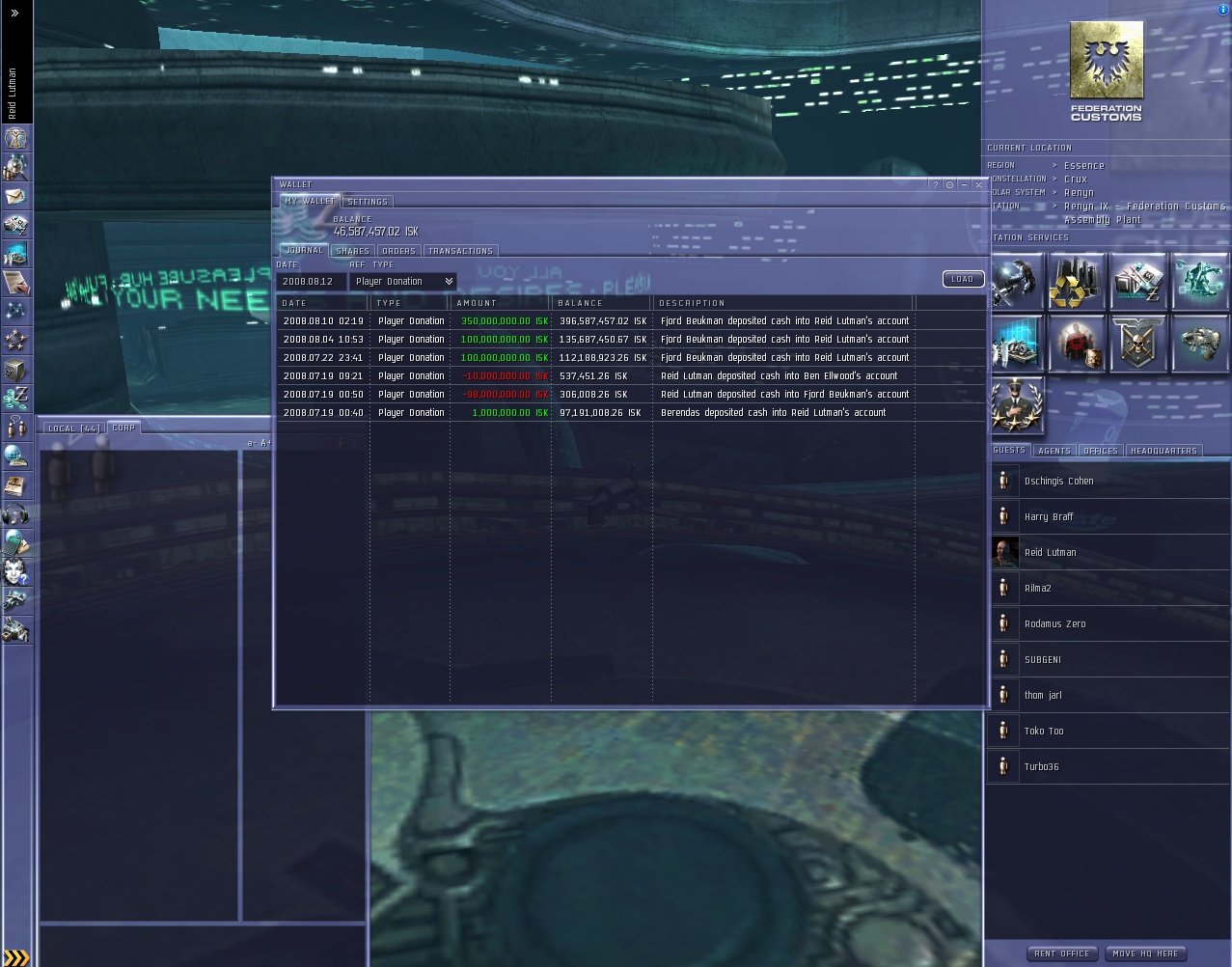Select the Shares sub-tab
Screen dimensions: 1232x967
(353, 251)
